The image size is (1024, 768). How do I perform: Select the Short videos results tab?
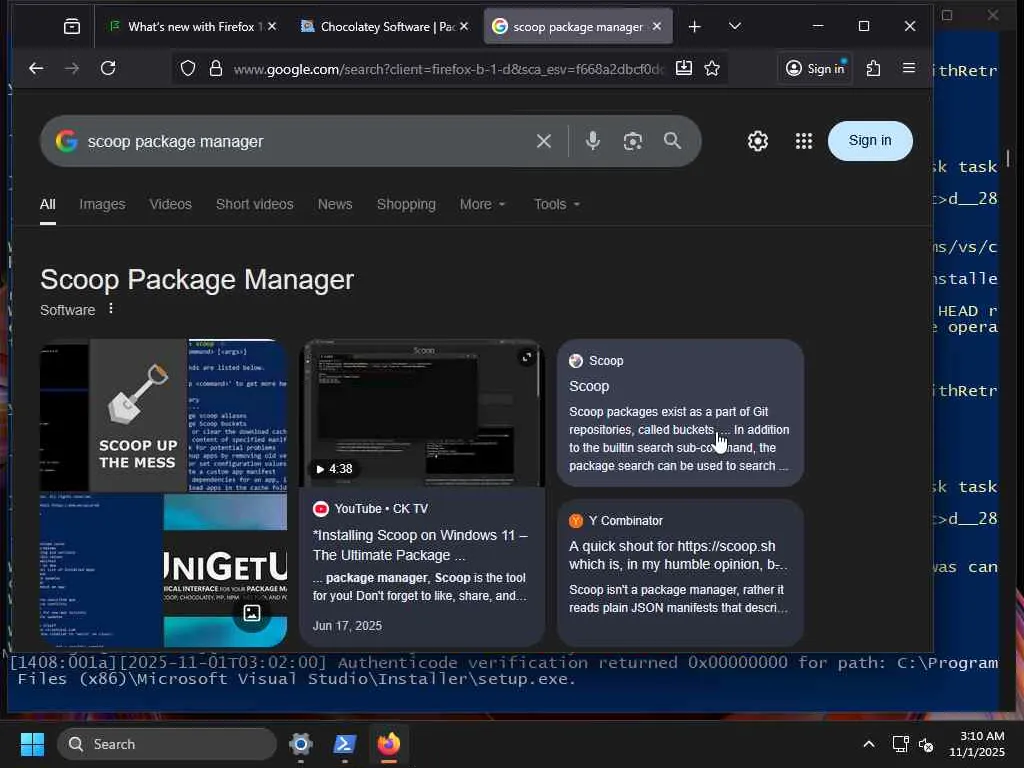click(x=255, y=204)
